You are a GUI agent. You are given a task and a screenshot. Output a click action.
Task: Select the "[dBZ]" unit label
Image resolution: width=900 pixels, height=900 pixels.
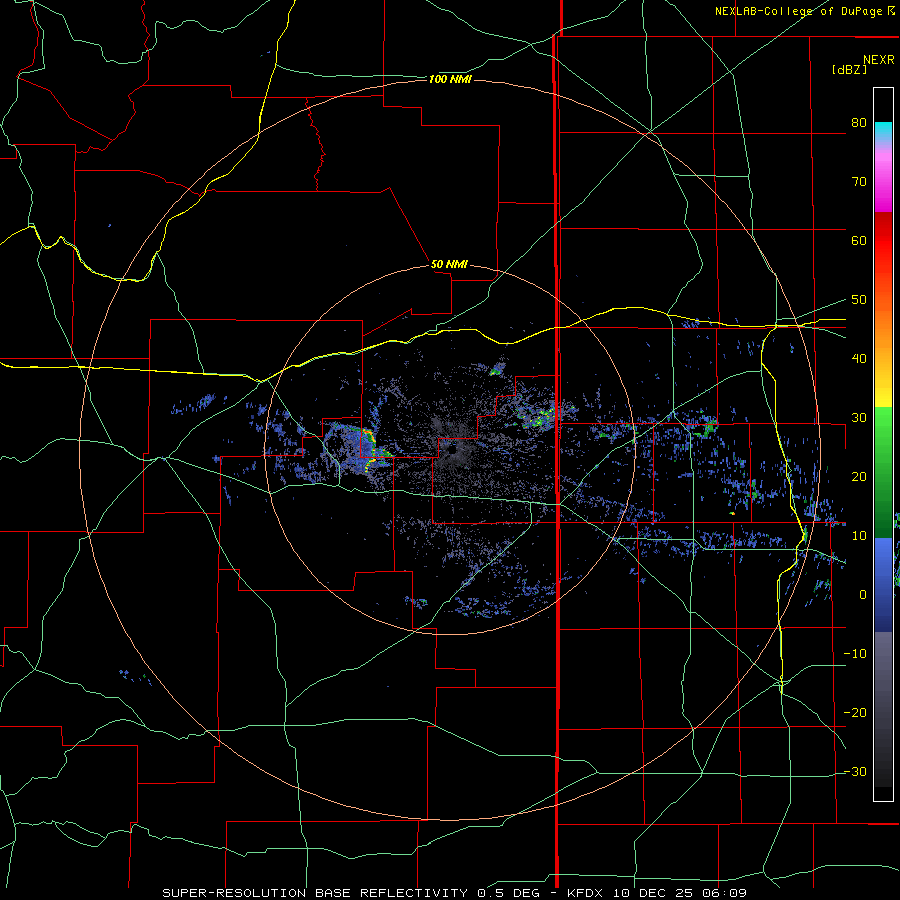[849, 69]
